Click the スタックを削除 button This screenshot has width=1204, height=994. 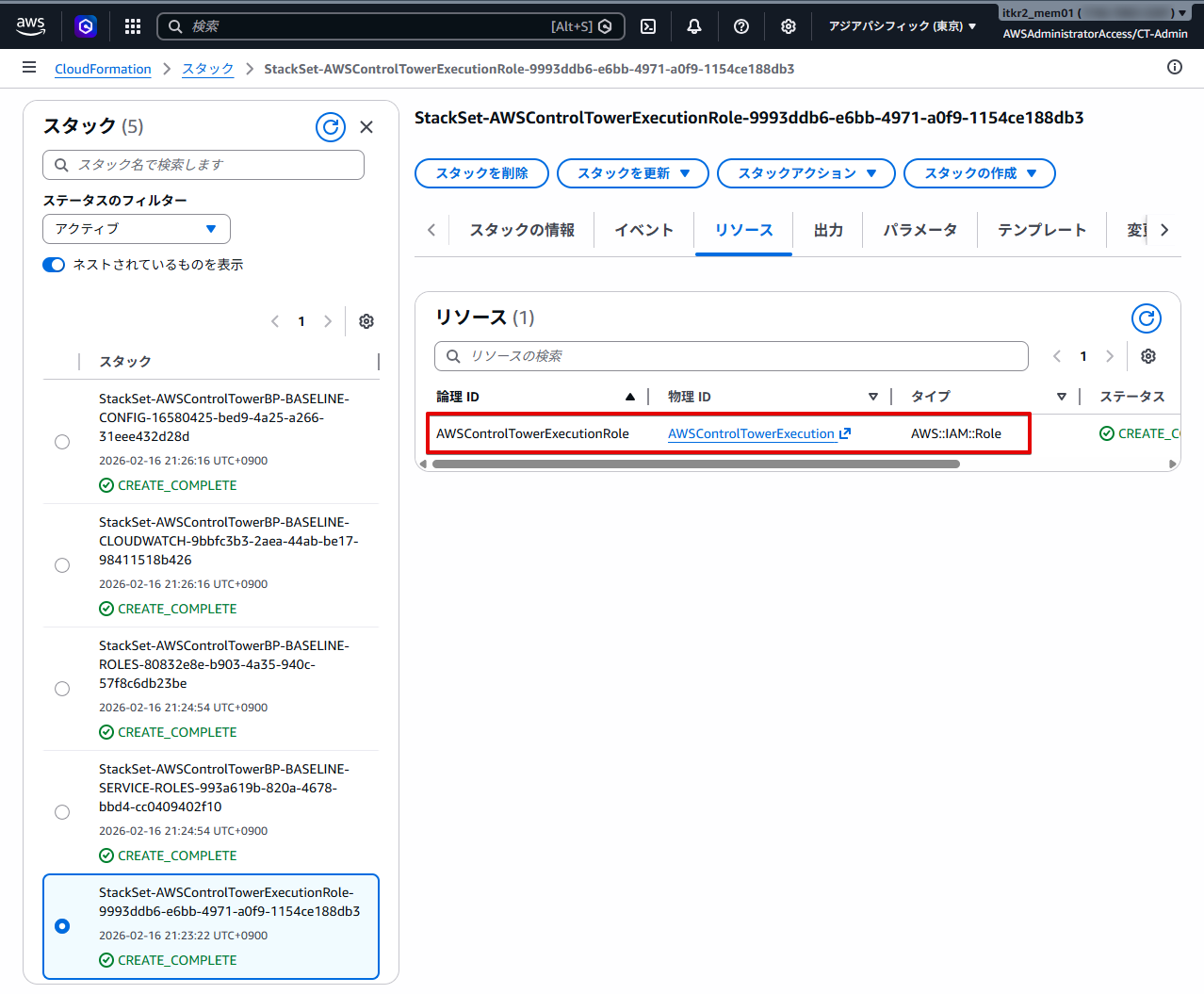coord(481,173)
